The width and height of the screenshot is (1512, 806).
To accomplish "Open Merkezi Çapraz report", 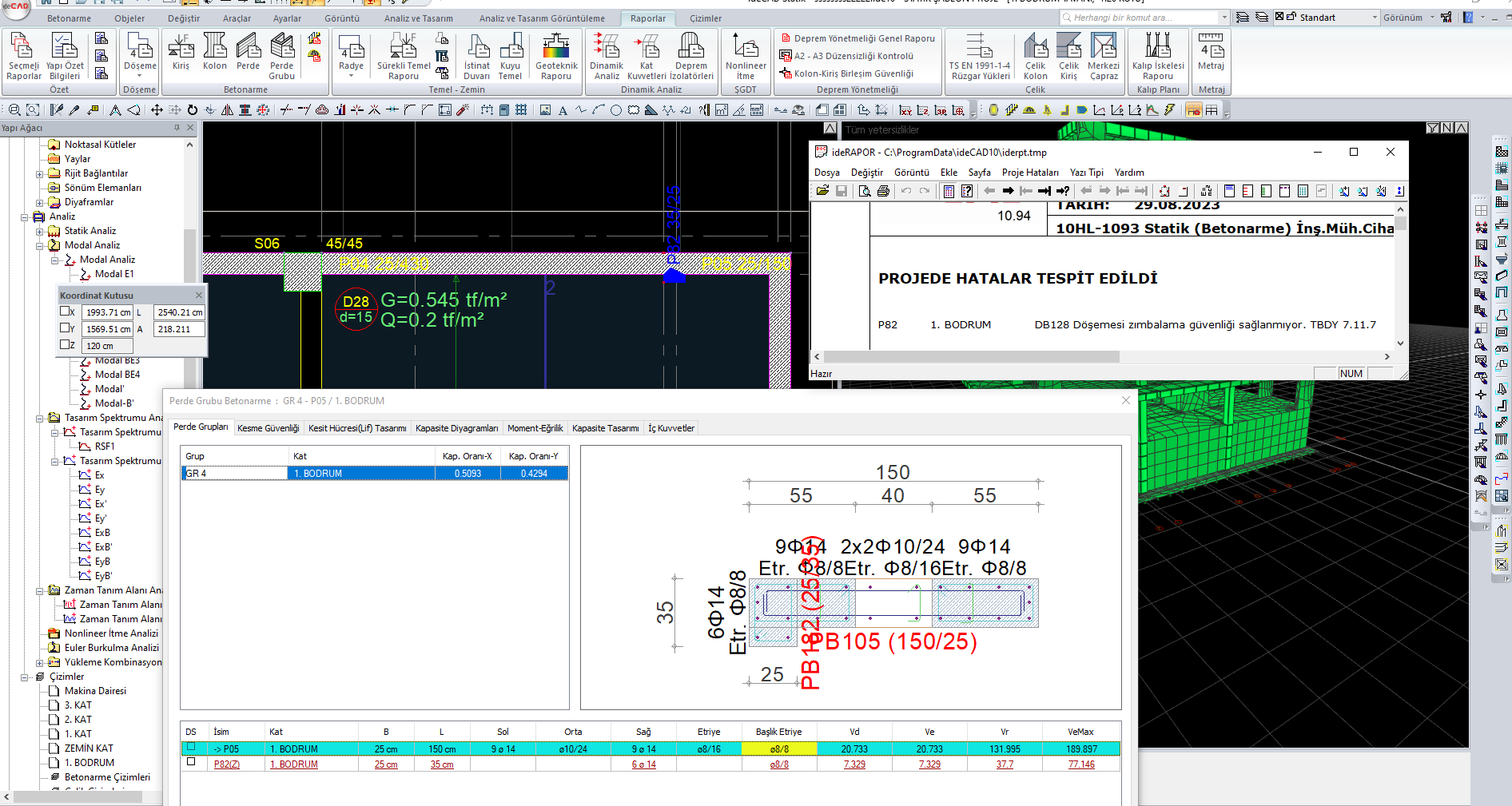I will coord(1104,56).
